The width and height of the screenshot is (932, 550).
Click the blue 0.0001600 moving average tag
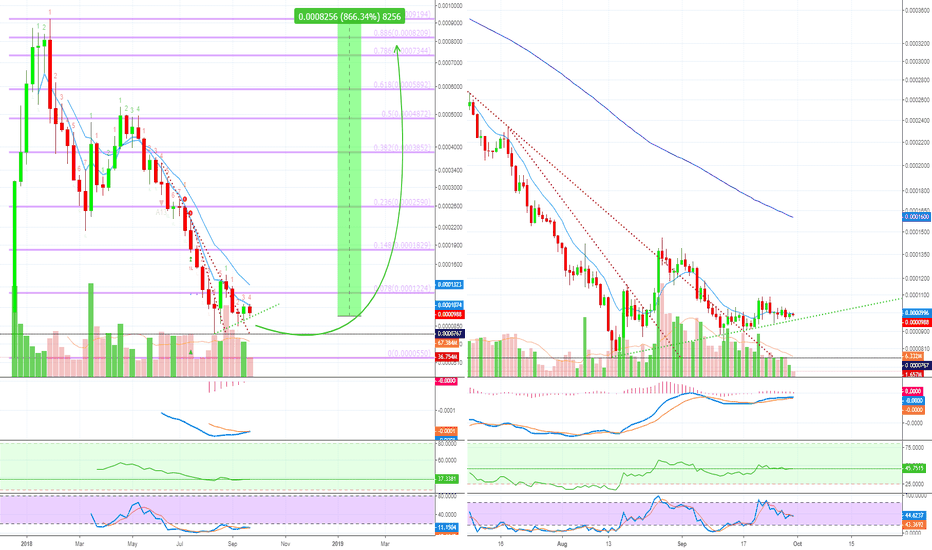click(x=916, y=217)
